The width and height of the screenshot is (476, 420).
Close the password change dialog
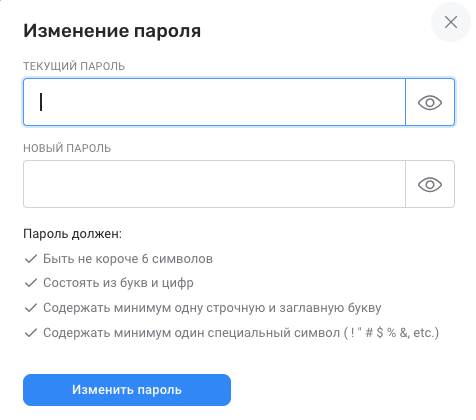451,23
